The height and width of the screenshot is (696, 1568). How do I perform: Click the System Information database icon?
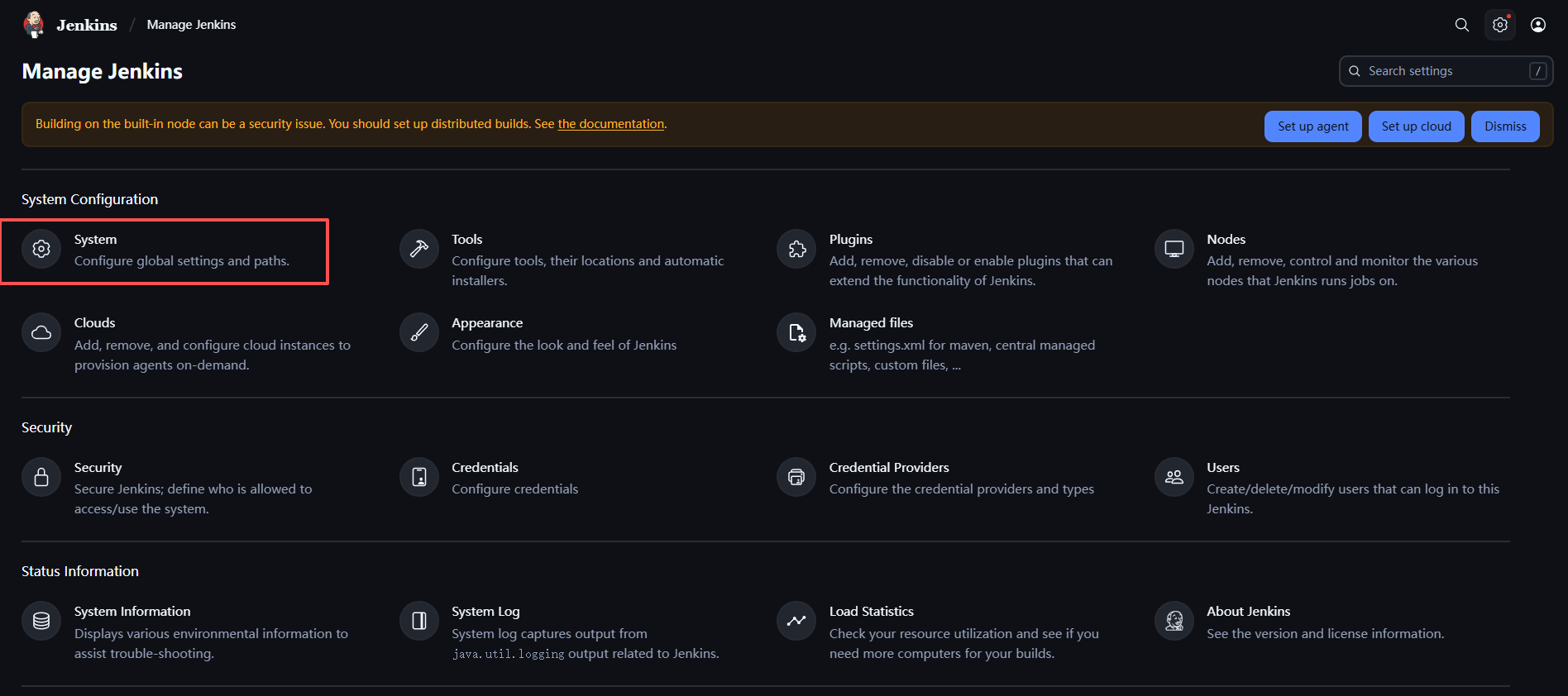click(x=41, y=621)
